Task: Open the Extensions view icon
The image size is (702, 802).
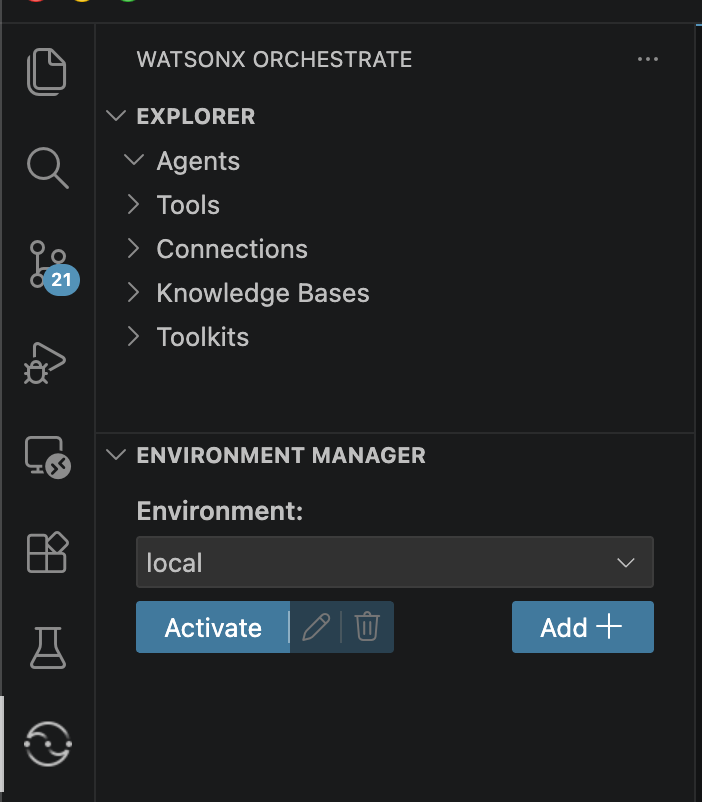Action: (x=48, y=552)
